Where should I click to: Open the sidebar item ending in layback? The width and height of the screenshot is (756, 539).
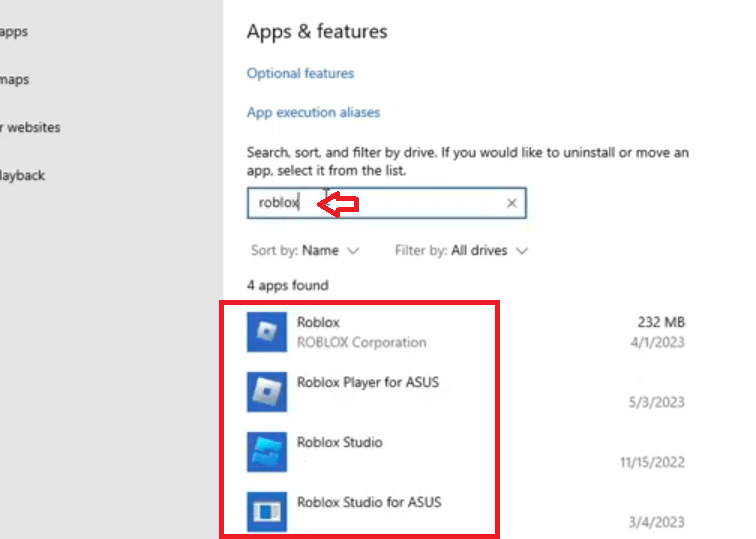pyautogui.click(x=22, y=175)
